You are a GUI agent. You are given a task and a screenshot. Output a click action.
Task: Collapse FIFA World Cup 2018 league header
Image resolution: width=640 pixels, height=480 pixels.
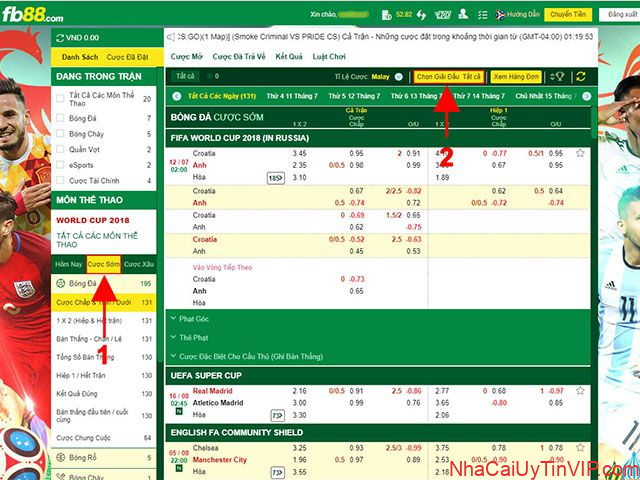(378, 138)
